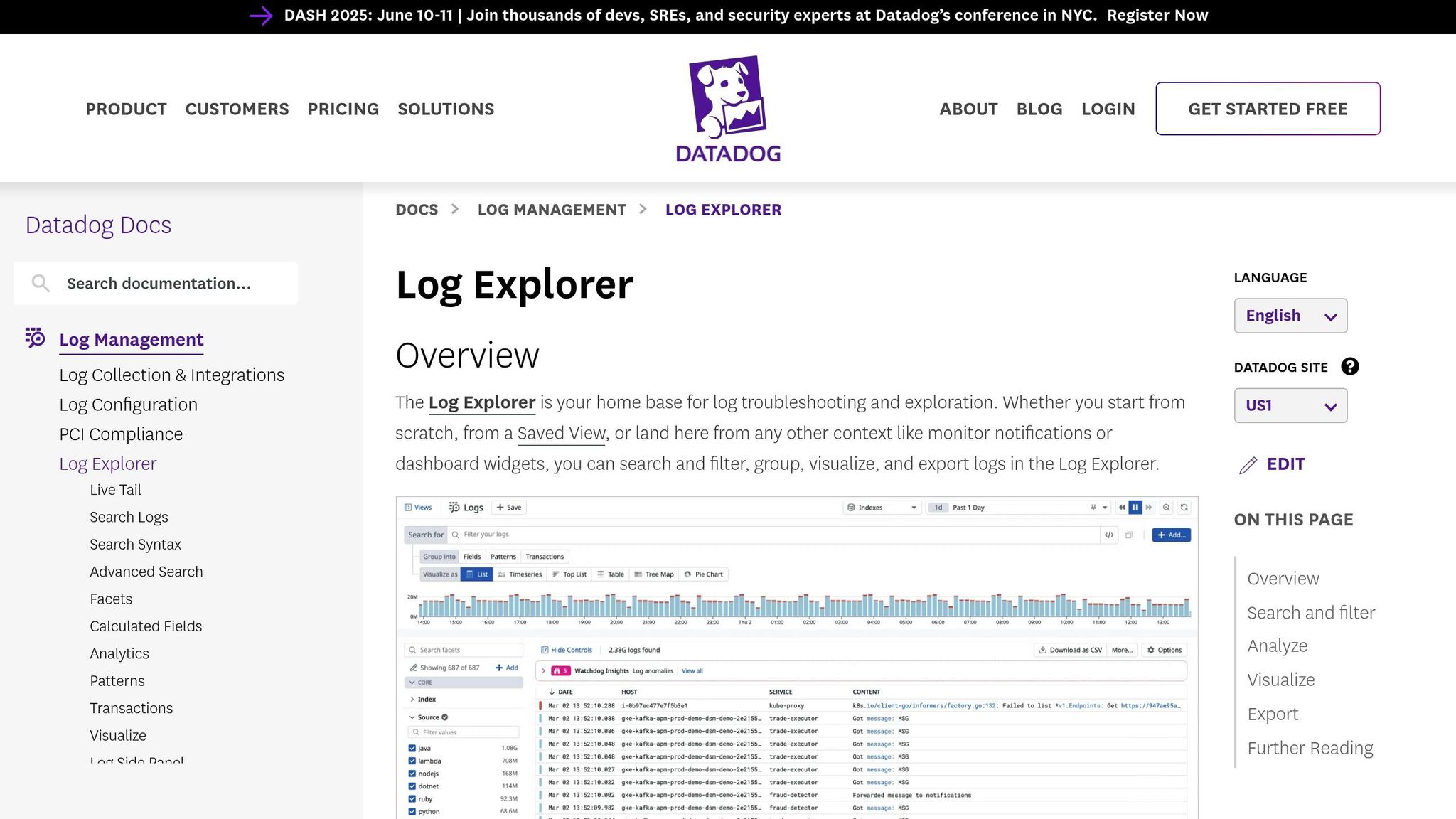Open the Visualize page in sidebar
Viewport: 1456px width, 819px height.
(x=118, y=736)
